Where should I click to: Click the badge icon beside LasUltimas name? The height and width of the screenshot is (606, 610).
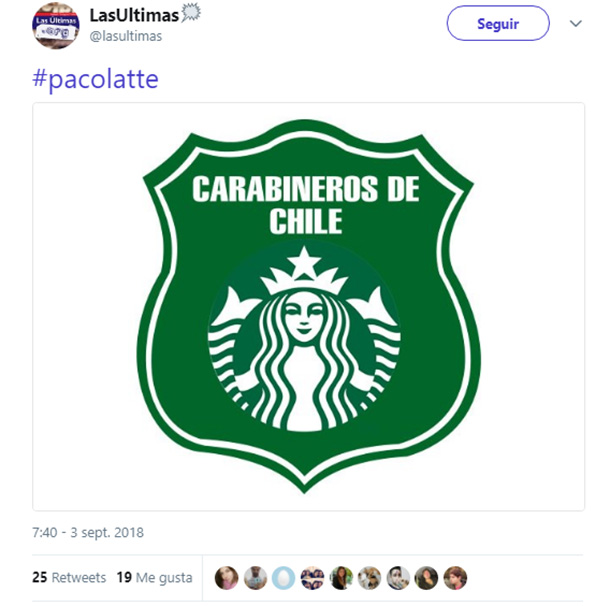click(191, 12)
